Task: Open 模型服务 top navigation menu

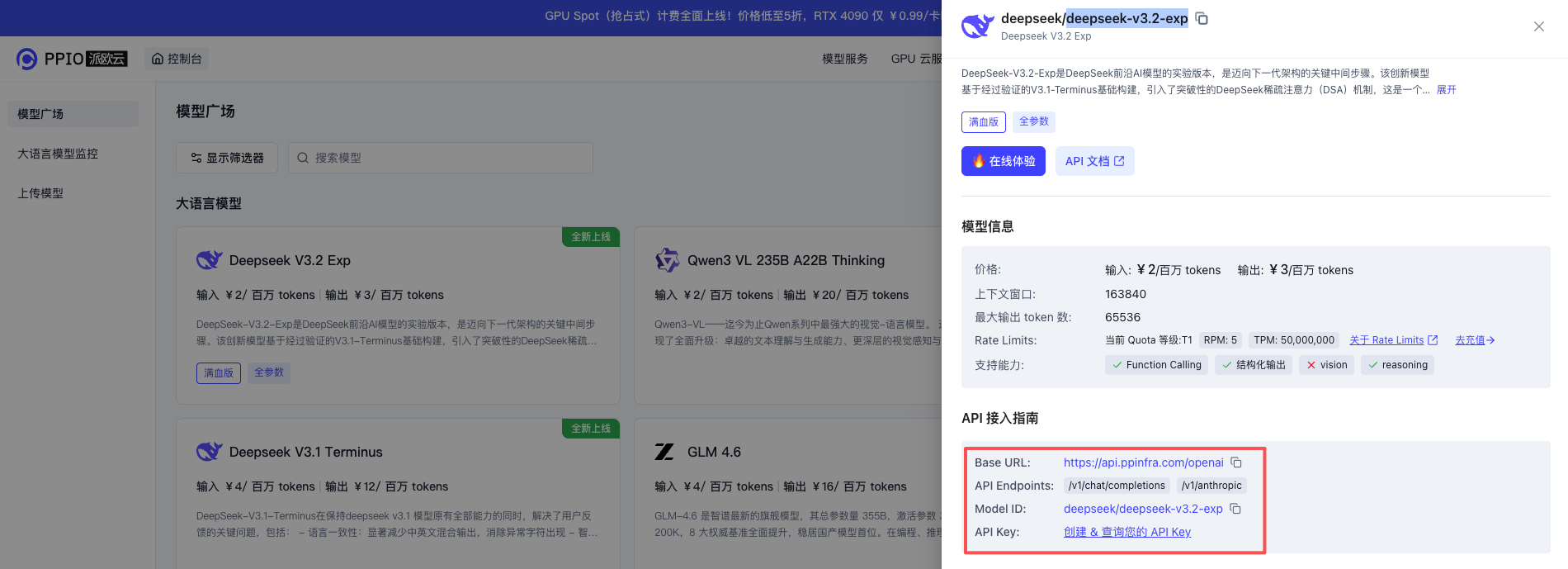Action: (x=844, y=59)
